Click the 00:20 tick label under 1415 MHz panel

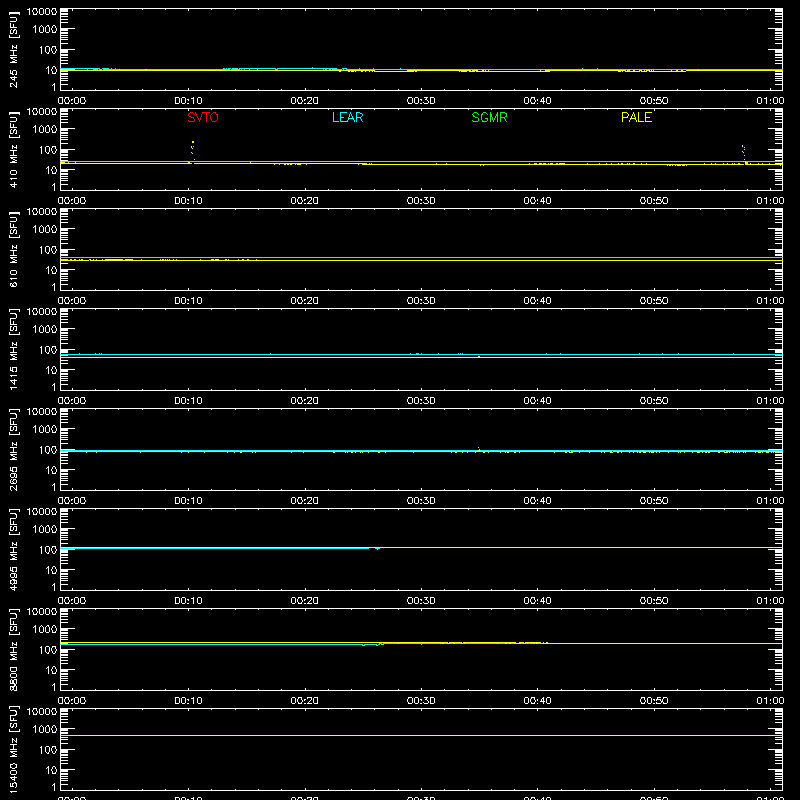[x=305, y=401]
